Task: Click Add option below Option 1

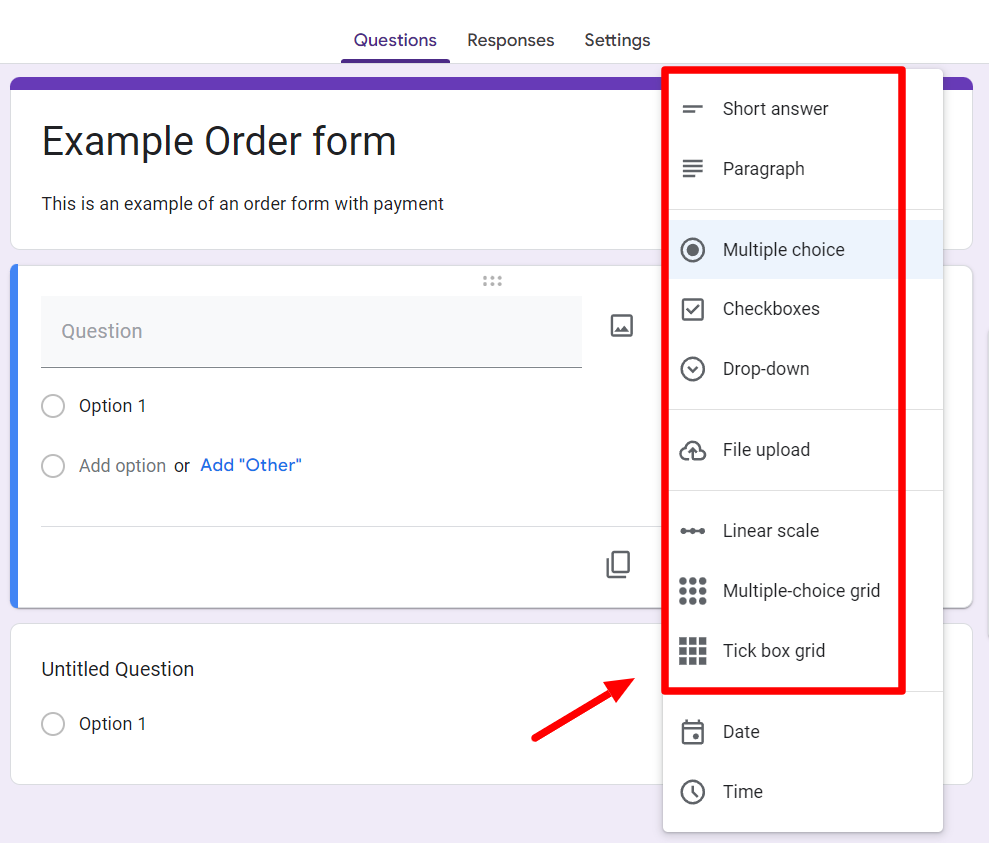Action: click(122, 465)
